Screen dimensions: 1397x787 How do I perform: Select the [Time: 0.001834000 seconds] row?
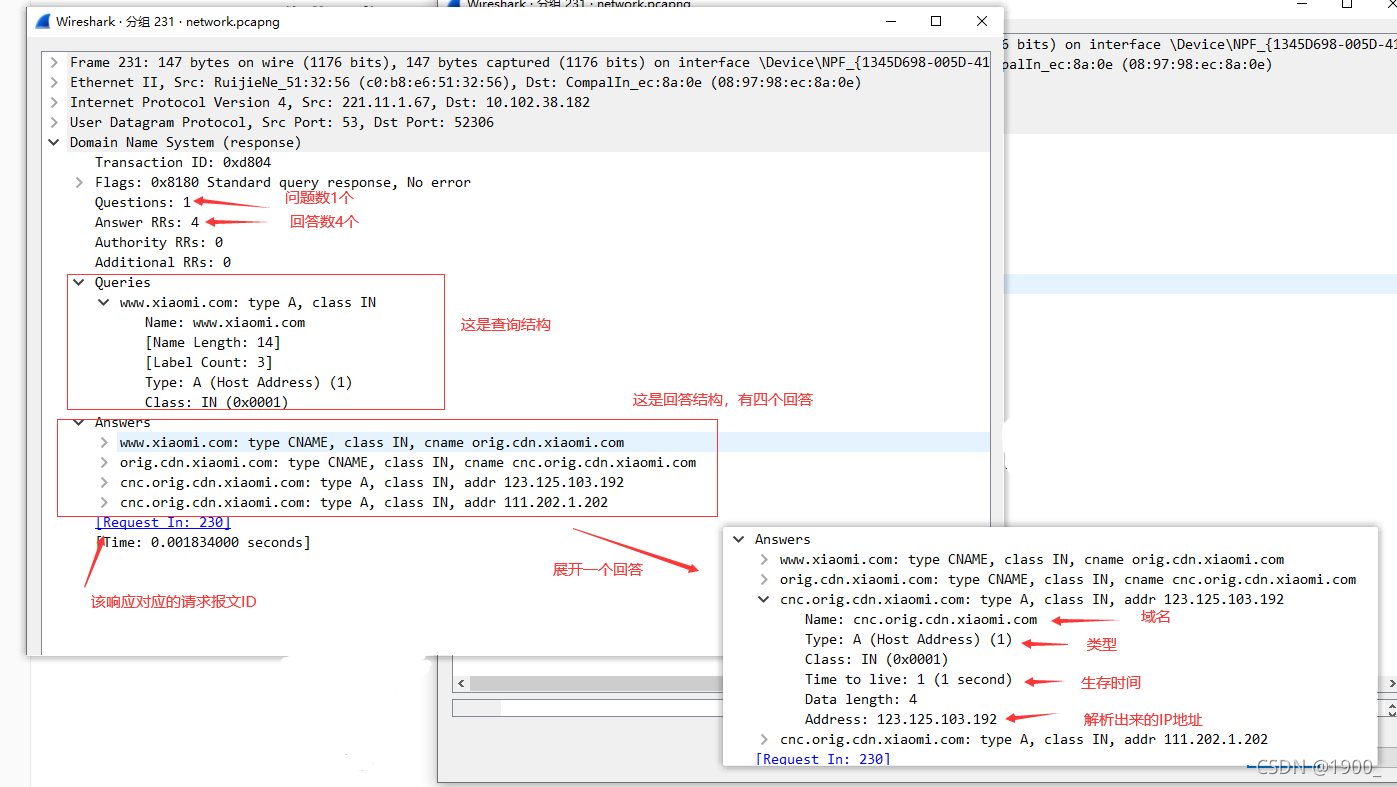[203, 542]
